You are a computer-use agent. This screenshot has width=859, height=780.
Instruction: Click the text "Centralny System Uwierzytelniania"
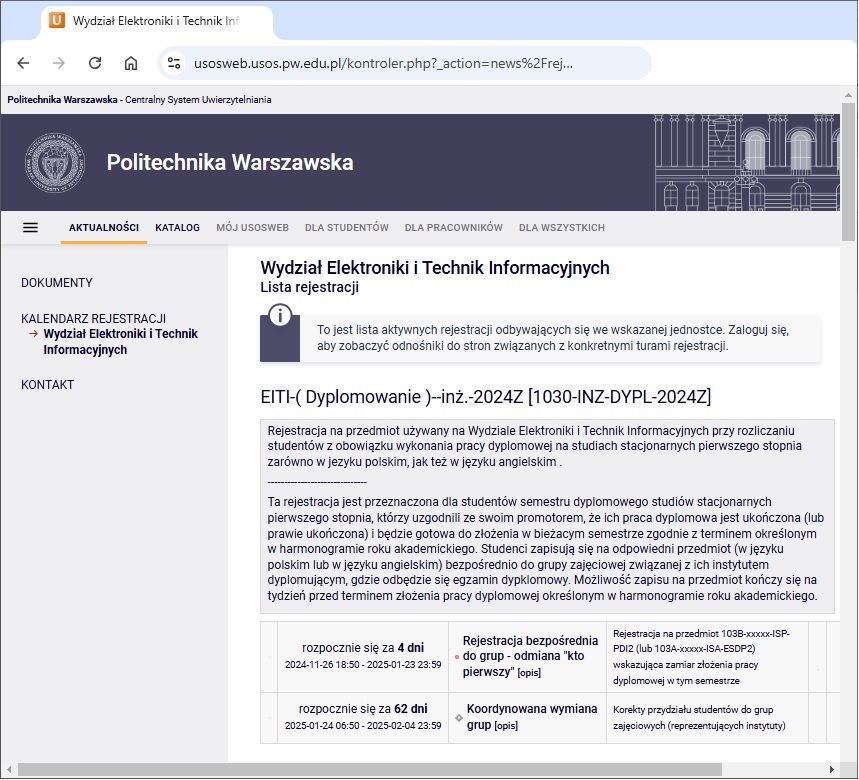[x=198, y=100]
